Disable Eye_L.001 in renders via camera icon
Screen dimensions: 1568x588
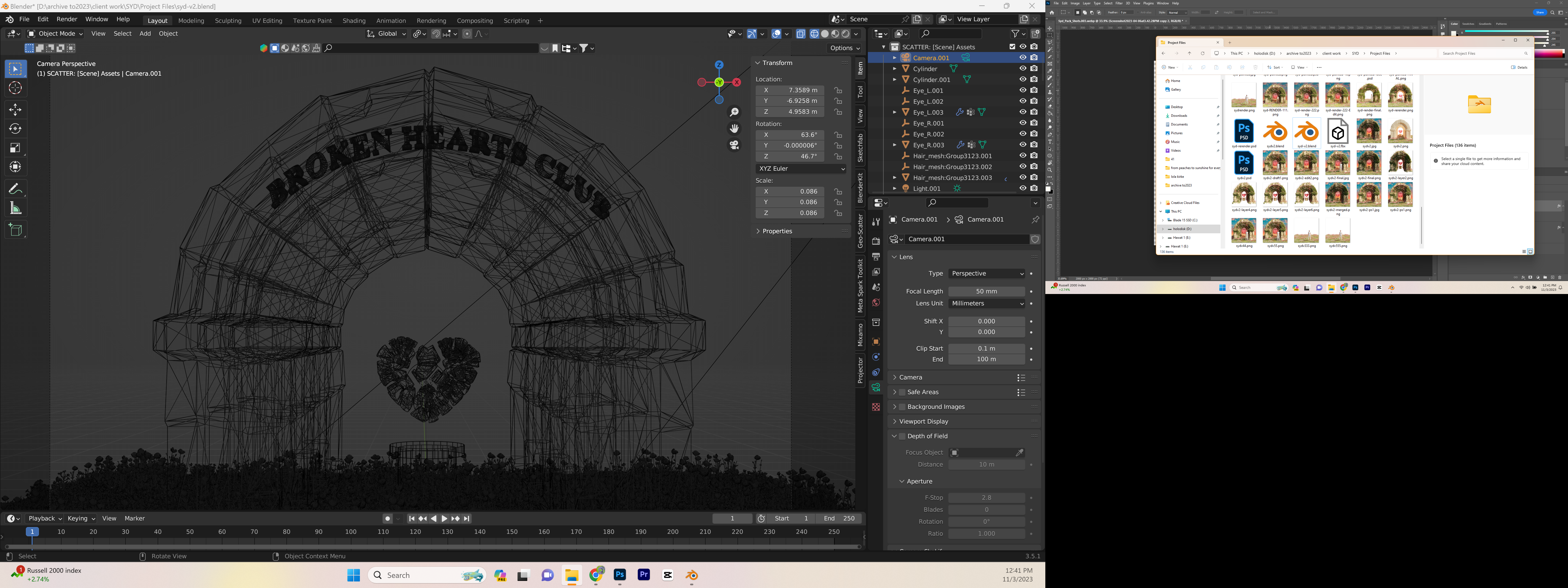1034,91
